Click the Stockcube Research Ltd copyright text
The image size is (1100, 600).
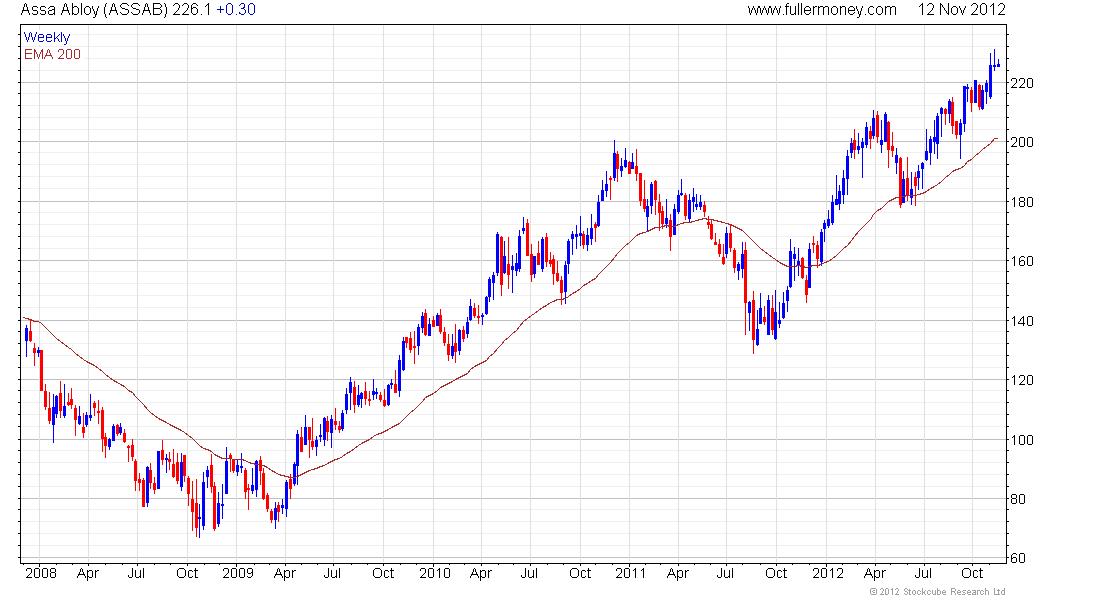[937, 592]
